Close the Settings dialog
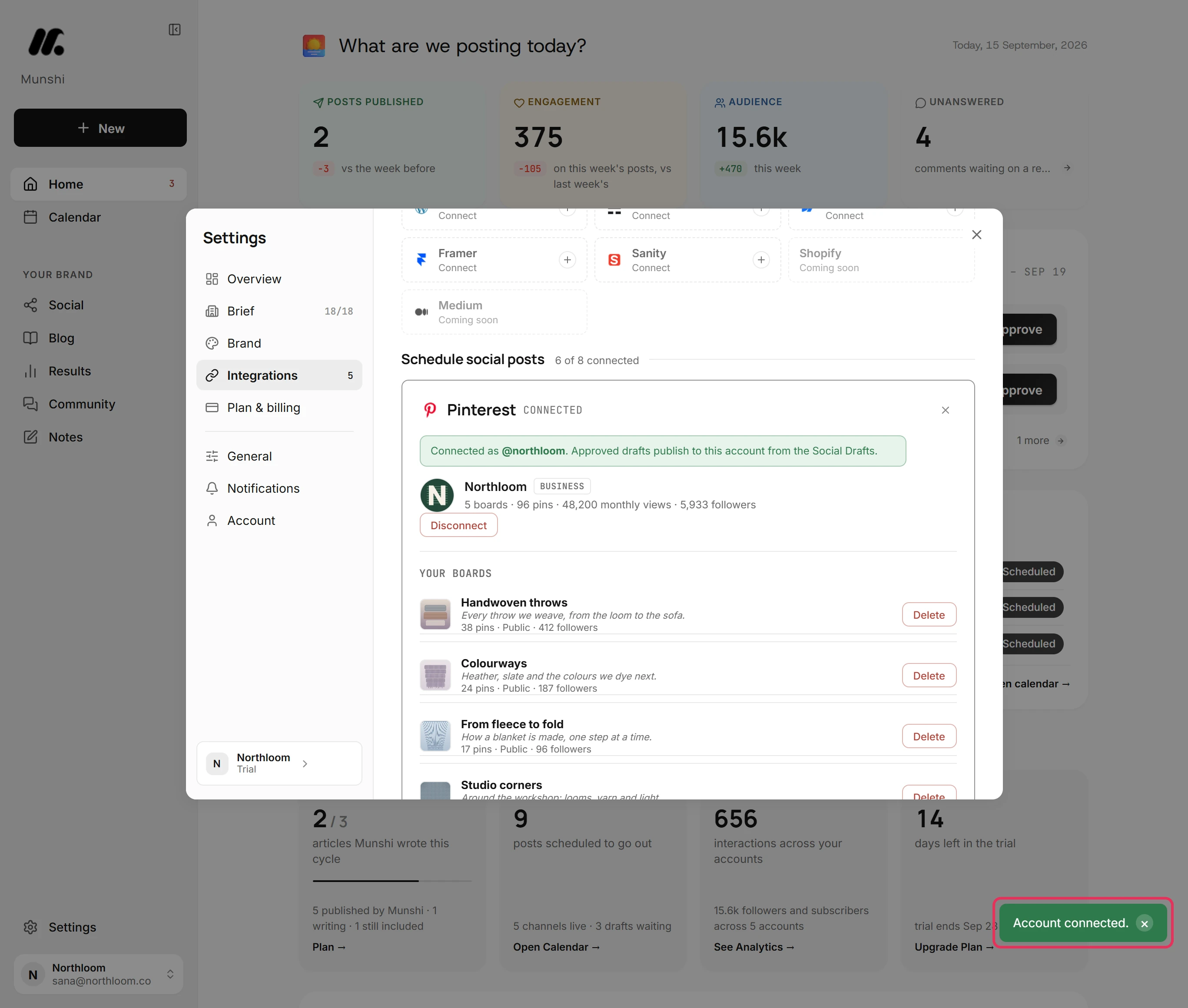This screenshot has width=1188, height=1008. coord(976,235)
